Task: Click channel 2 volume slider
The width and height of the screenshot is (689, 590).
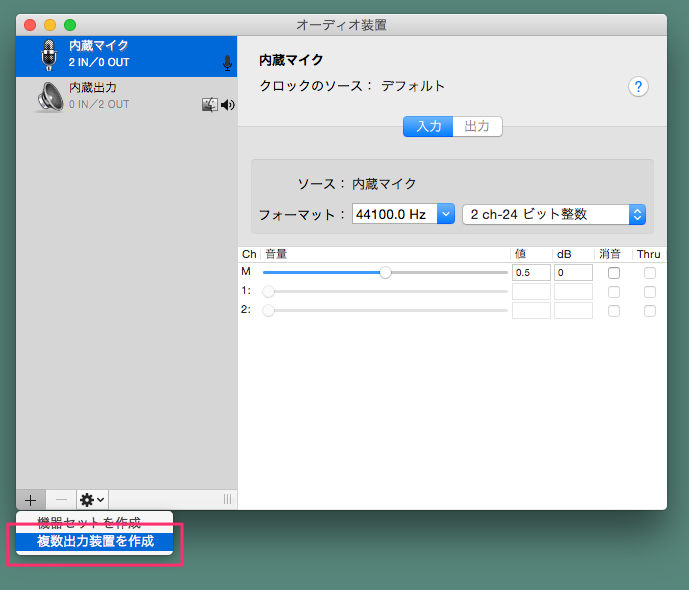Action: click(385, 310)
